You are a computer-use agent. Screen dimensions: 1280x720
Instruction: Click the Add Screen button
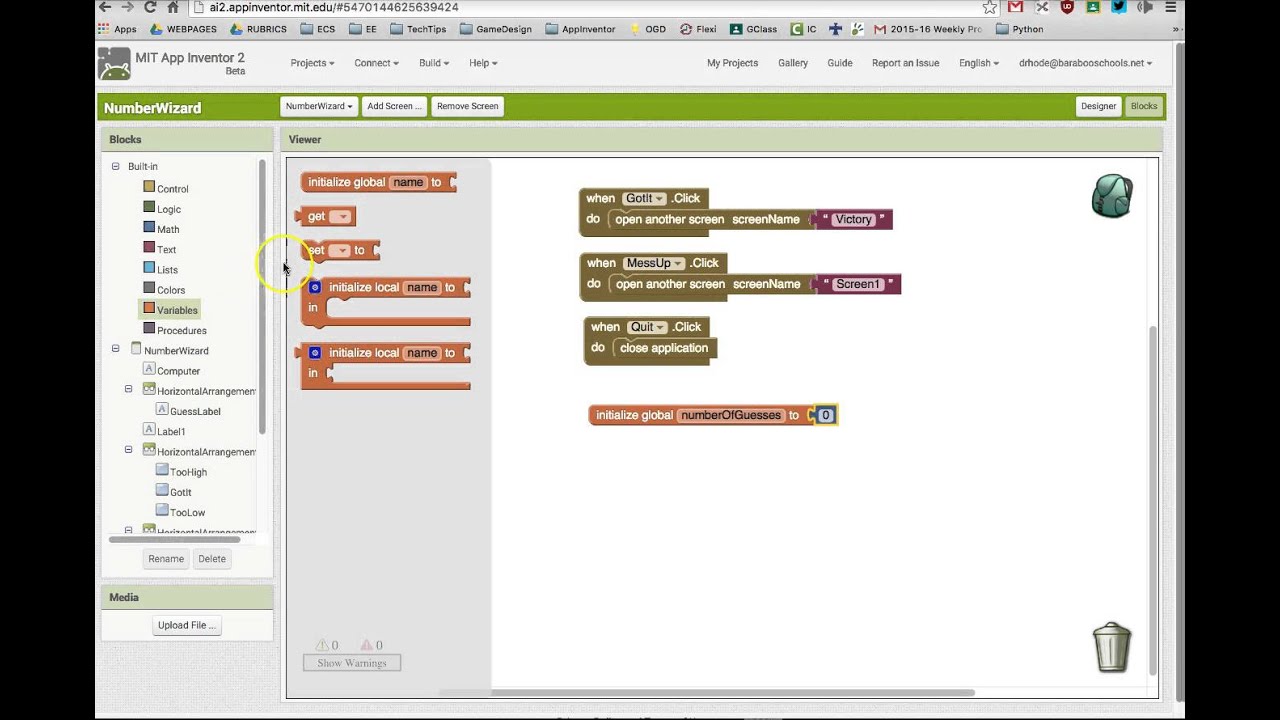click(x=394, y=106)
